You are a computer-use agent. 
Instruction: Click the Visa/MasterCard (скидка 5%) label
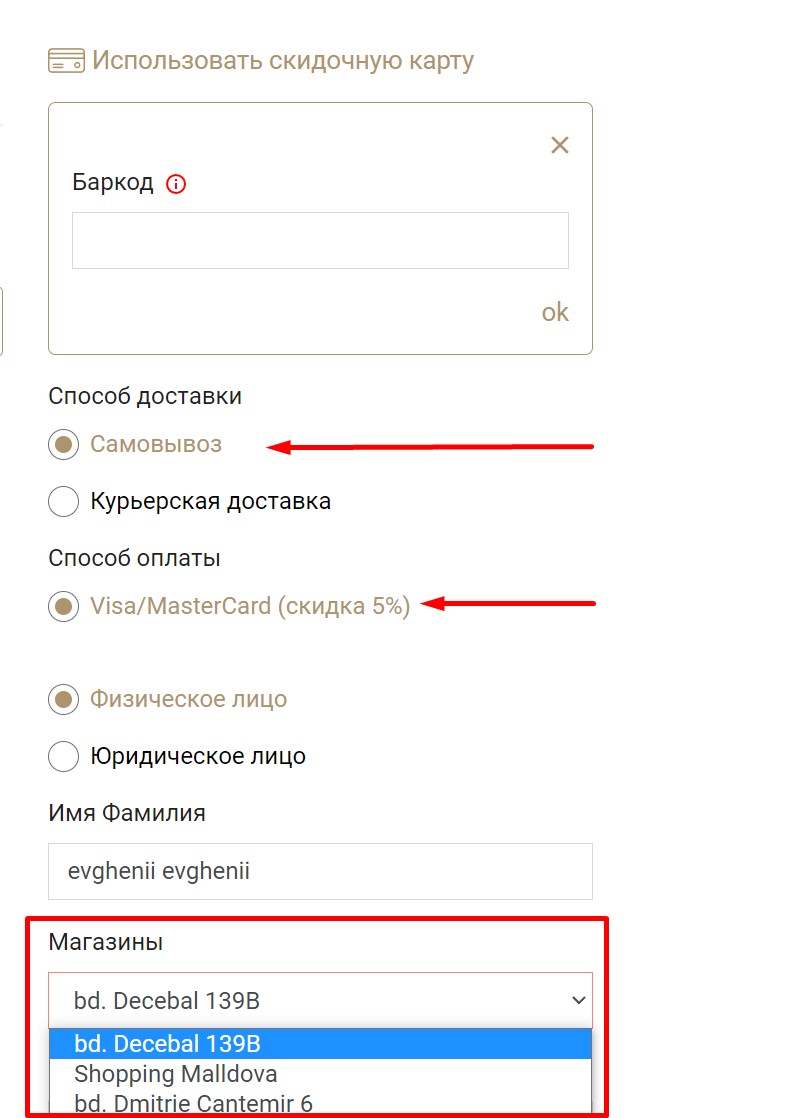(250, 606)
